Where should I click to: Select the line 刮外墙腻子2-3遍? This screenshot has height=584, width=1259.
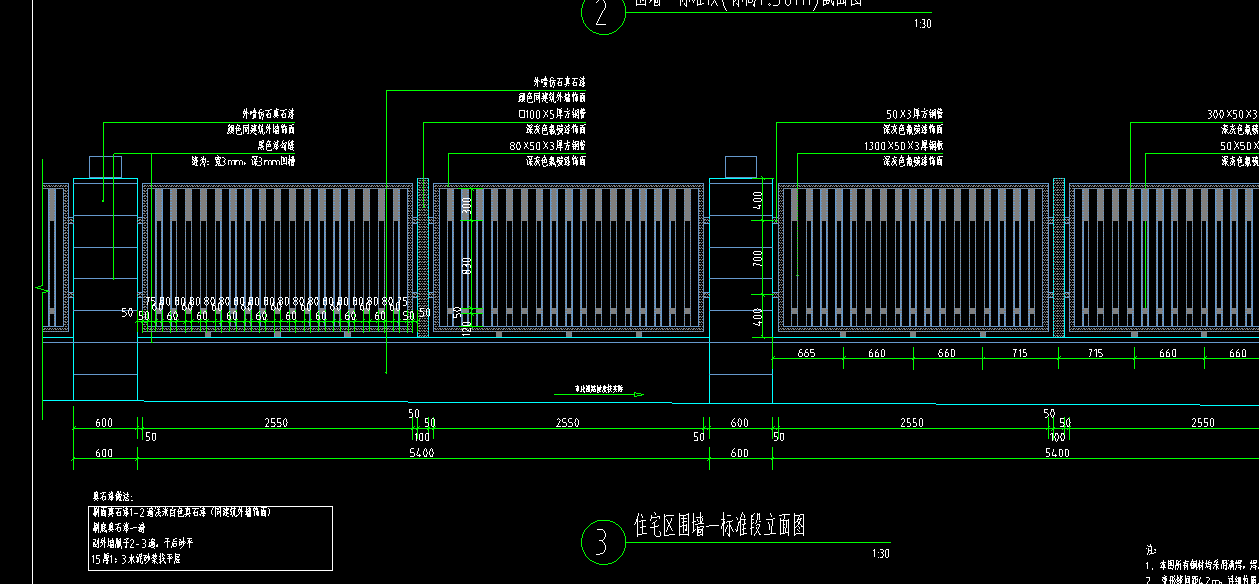(x=141, y=543)
